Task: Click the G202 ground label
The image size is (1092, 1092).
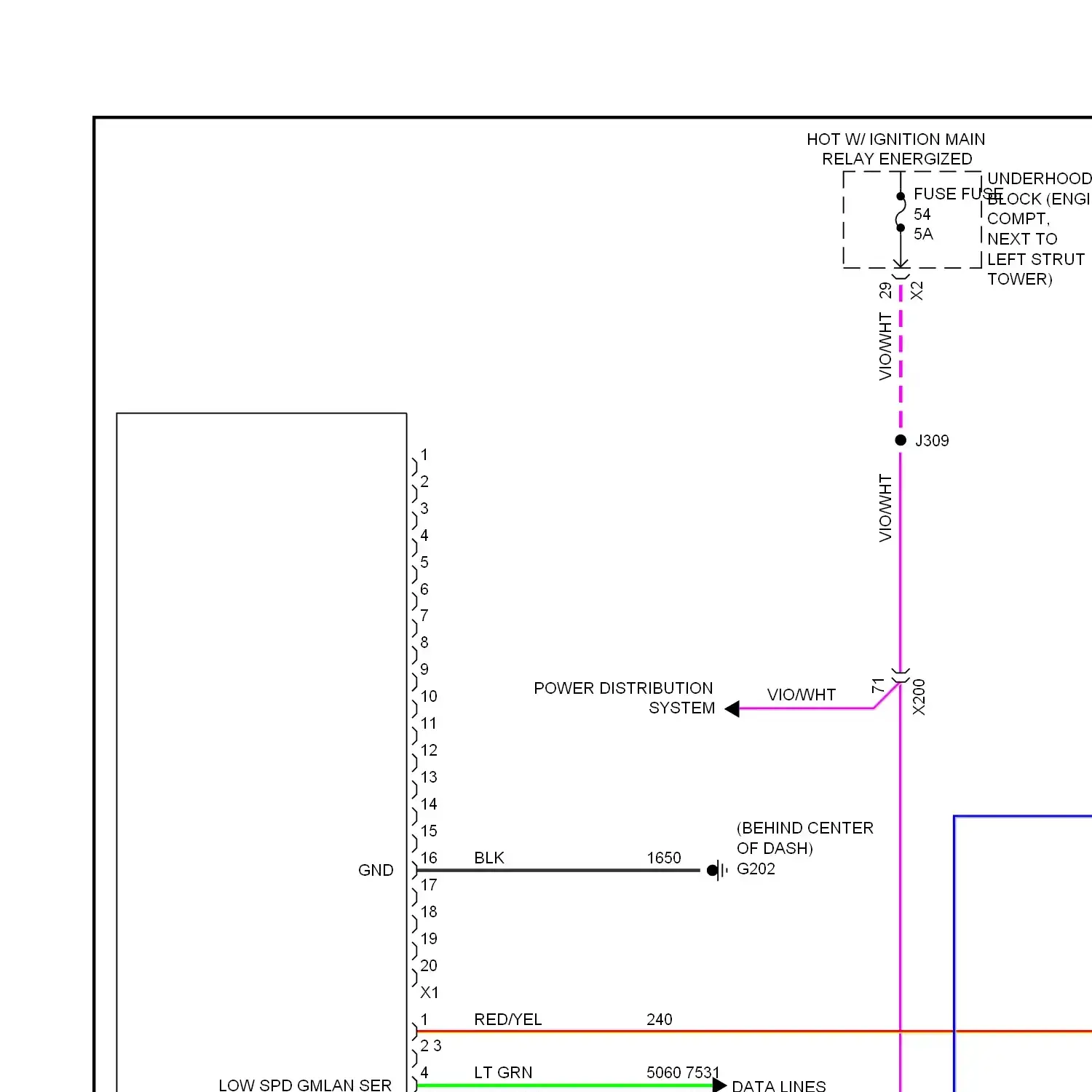Action: tap(756, 869)
